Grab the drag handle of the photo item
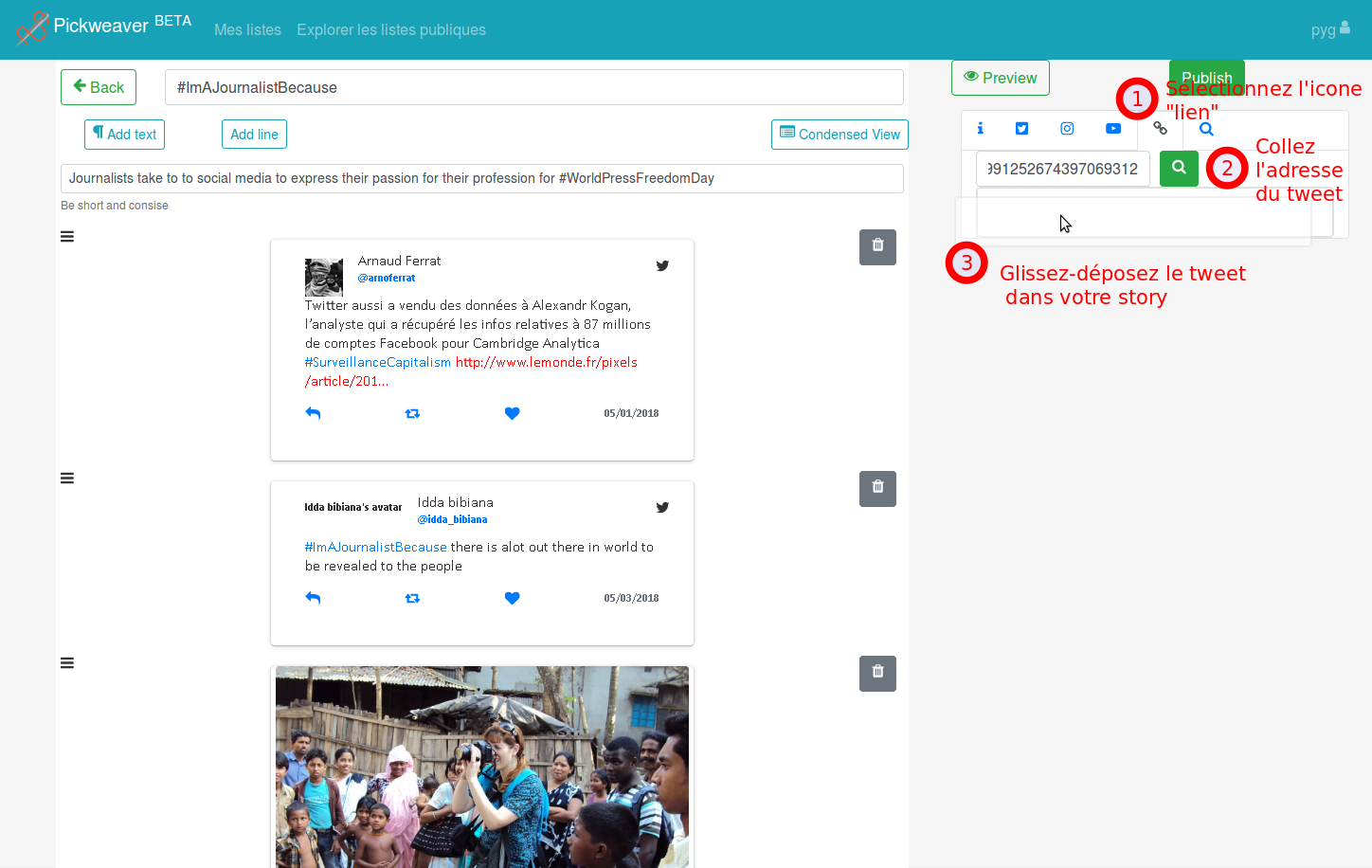The height and width of the screenshot is (868, 1372). 67,663
